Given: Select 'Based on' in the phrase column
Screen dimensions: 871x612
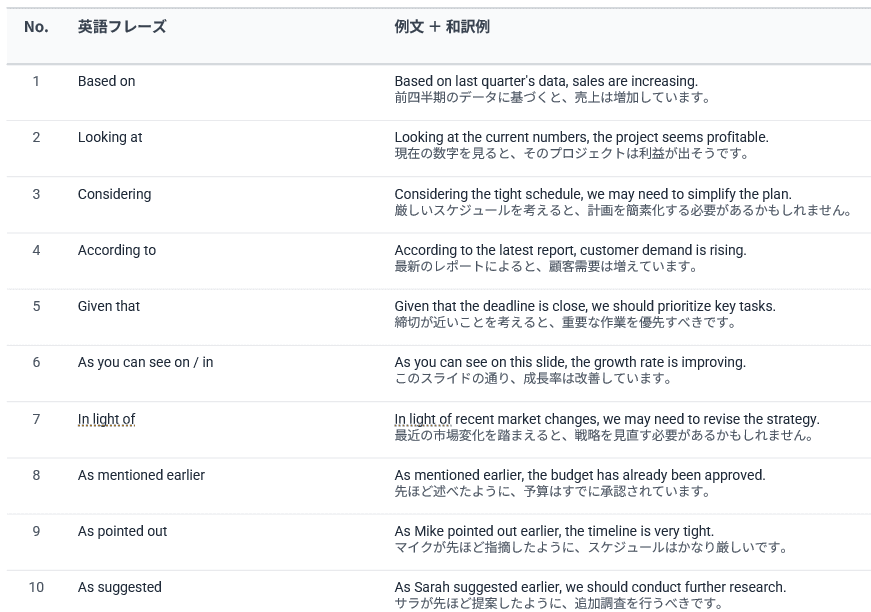Looking at the screenshot, I should pos(106,81).
